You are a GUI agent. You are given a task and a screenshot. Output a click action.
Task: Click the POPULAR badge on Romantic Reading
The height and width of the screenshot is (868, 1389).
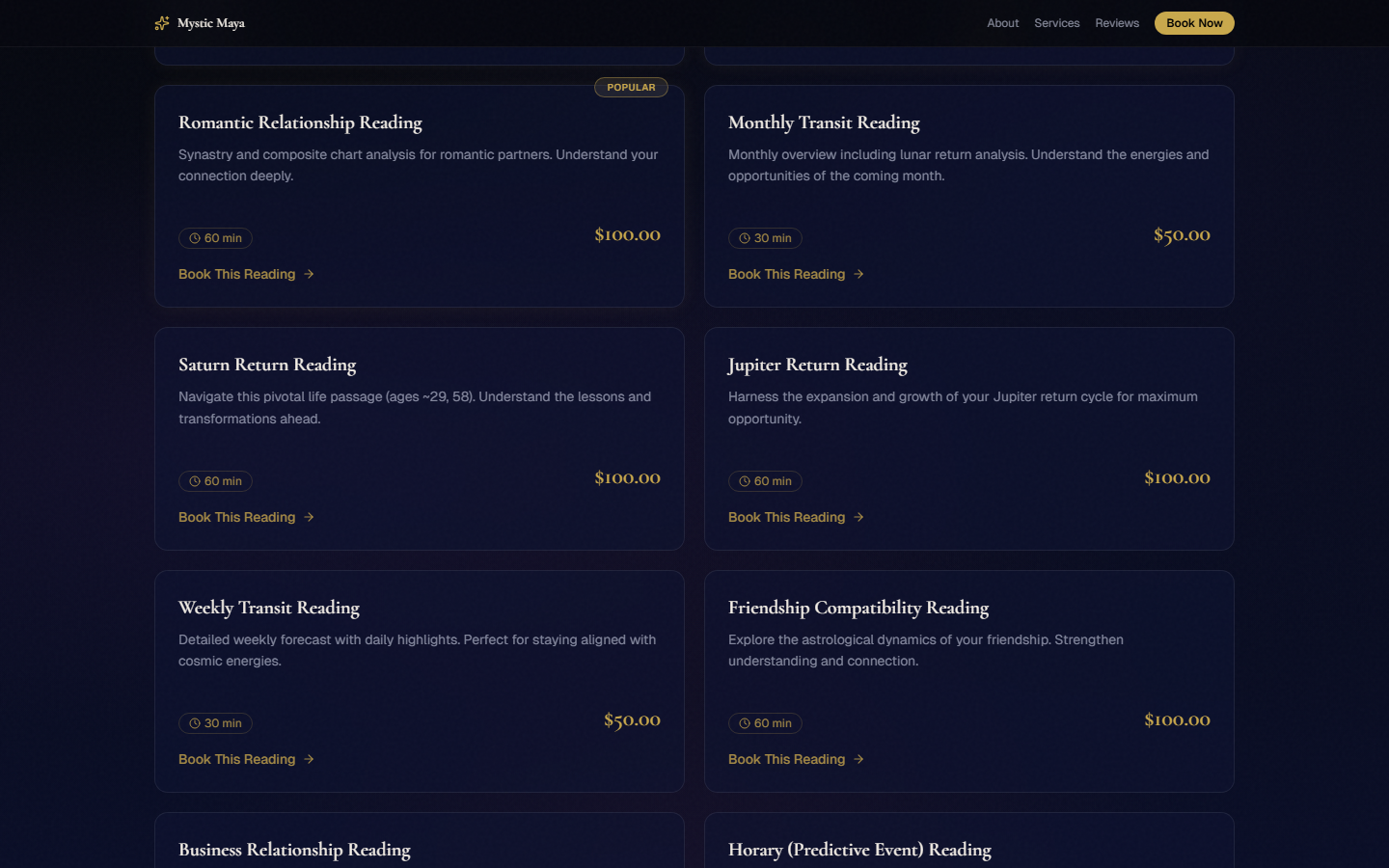click(x=631, y=88)
